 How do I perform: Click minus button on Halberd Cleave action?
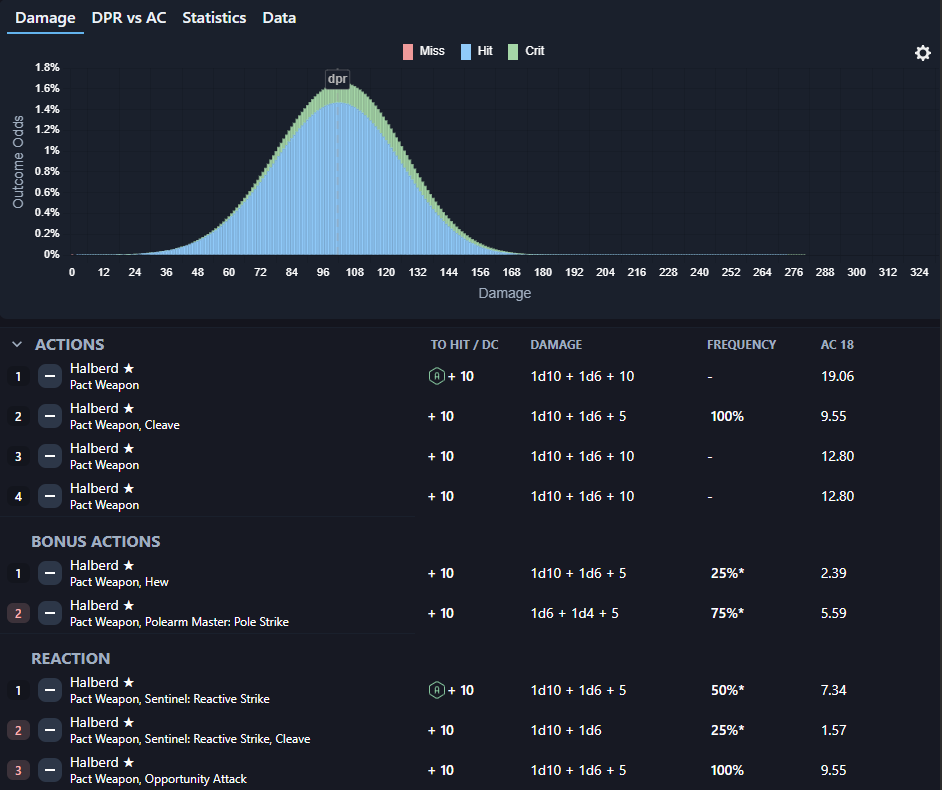point(50,416)
